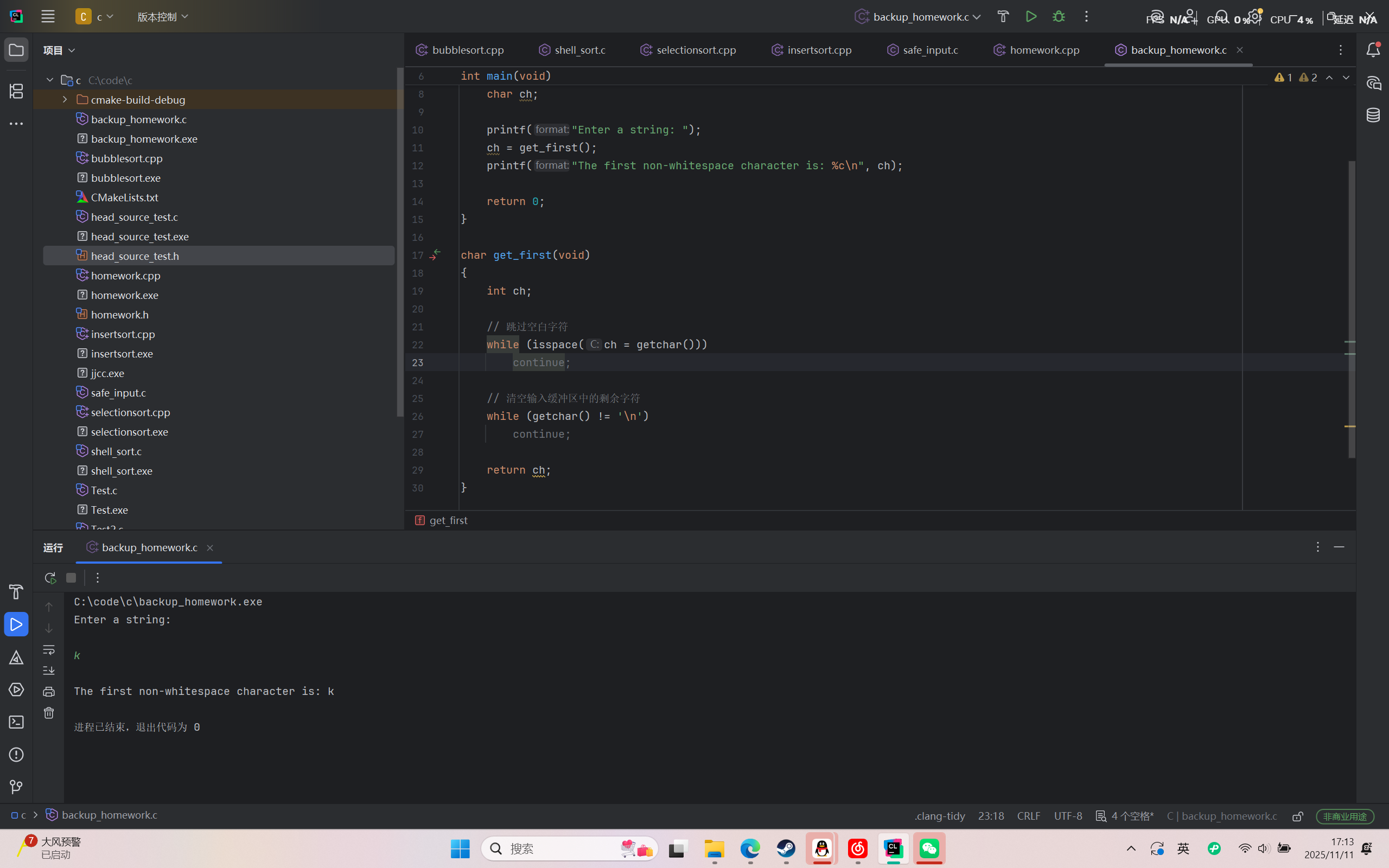
Task: Click the UTF-8 encoding widget
Action: tap(1068, 816)
